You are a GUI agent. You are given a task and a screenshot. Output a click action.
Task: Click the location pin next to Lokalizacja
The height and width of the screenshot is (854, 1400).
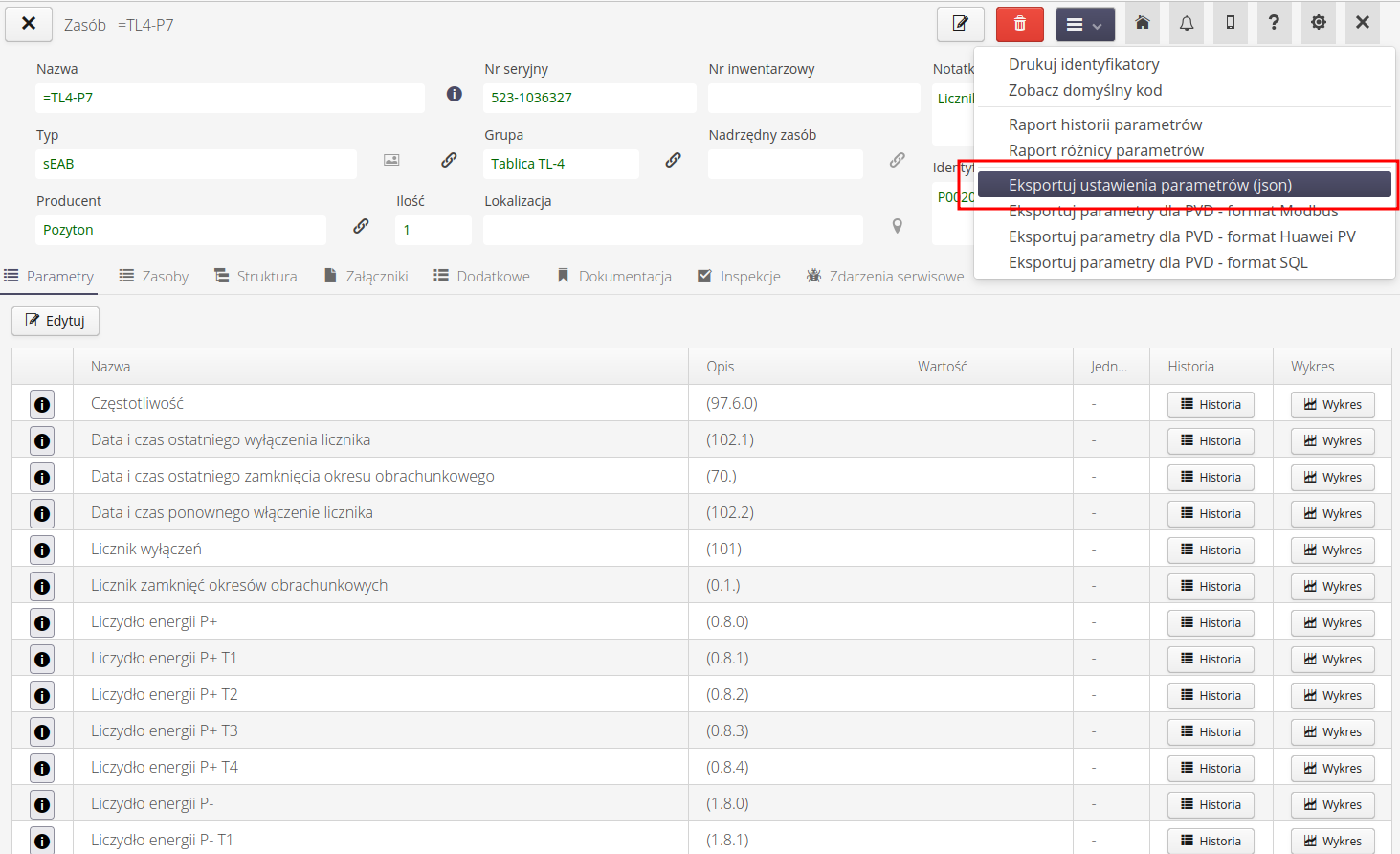click(897, 227)
